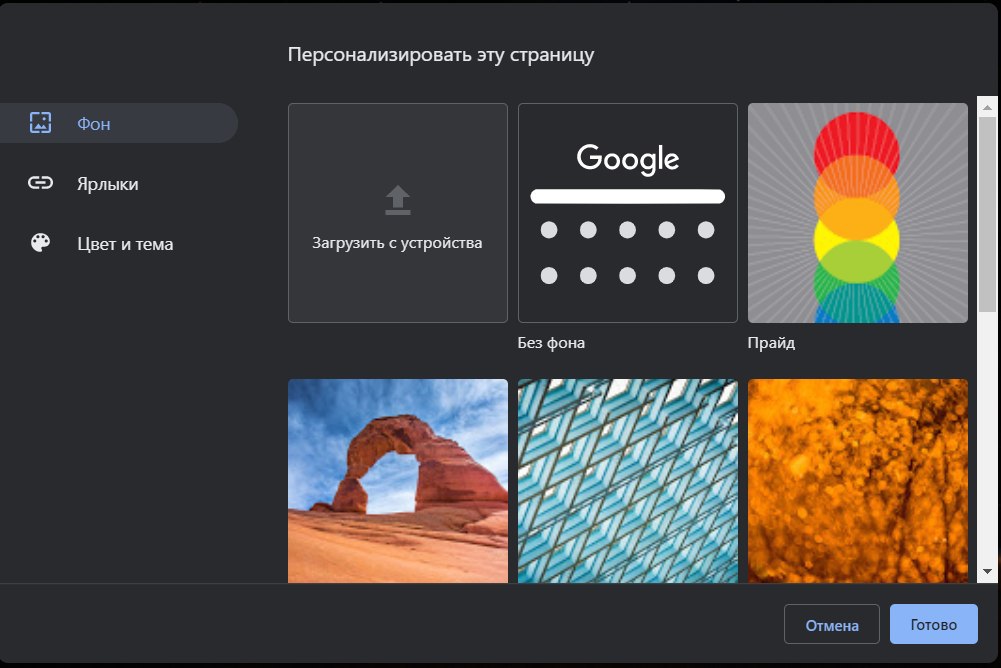The width and height of the screenshot is (1001, 668).
Task: Select the Без фона thumbnail
Action: pos(628,213)
